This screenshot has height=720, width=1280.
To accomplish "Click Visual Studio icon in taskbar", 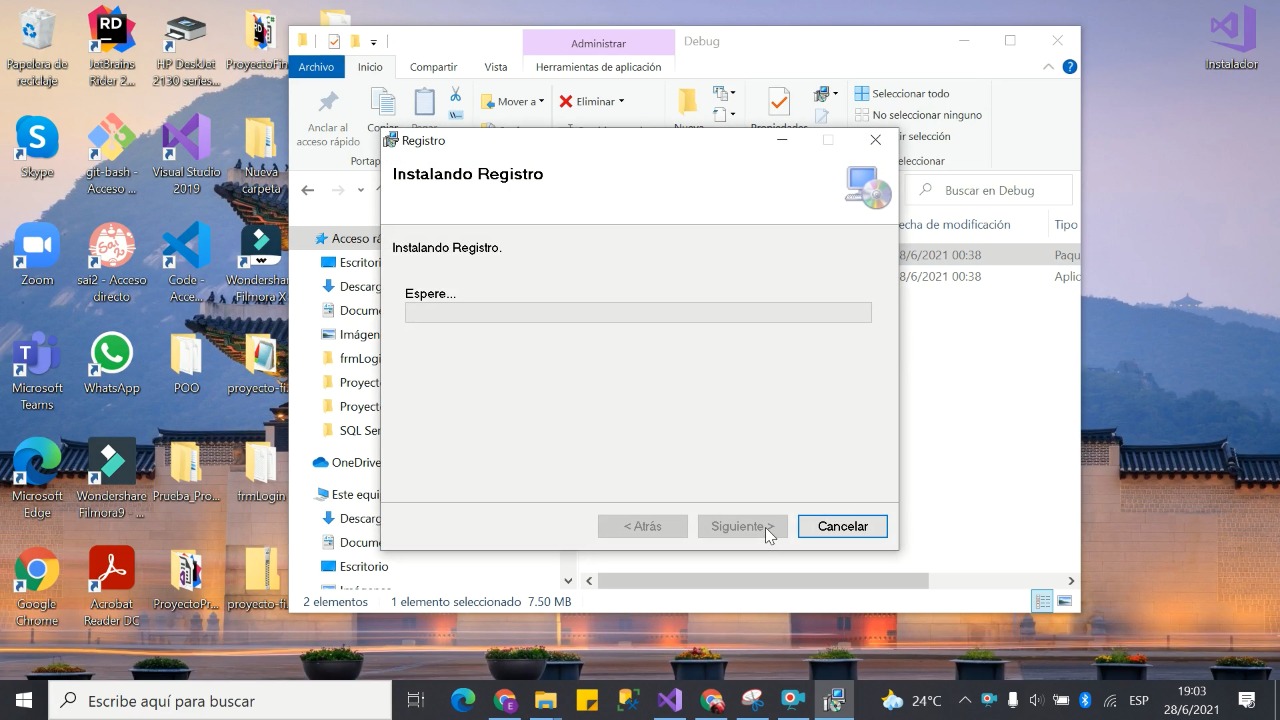I will (669, 700).
